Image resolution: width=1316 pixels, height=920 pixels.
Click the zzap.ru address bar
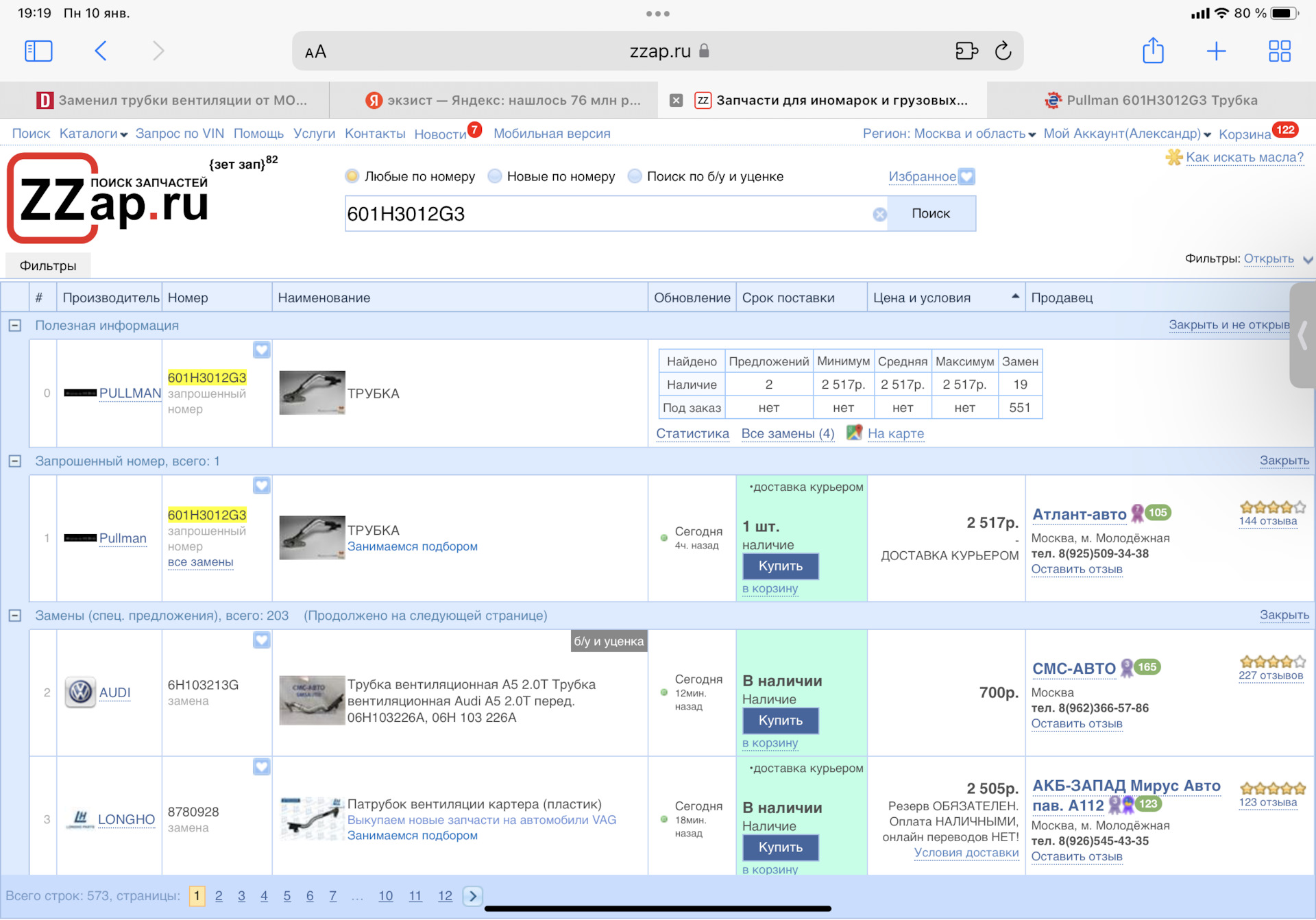point(658,51)
